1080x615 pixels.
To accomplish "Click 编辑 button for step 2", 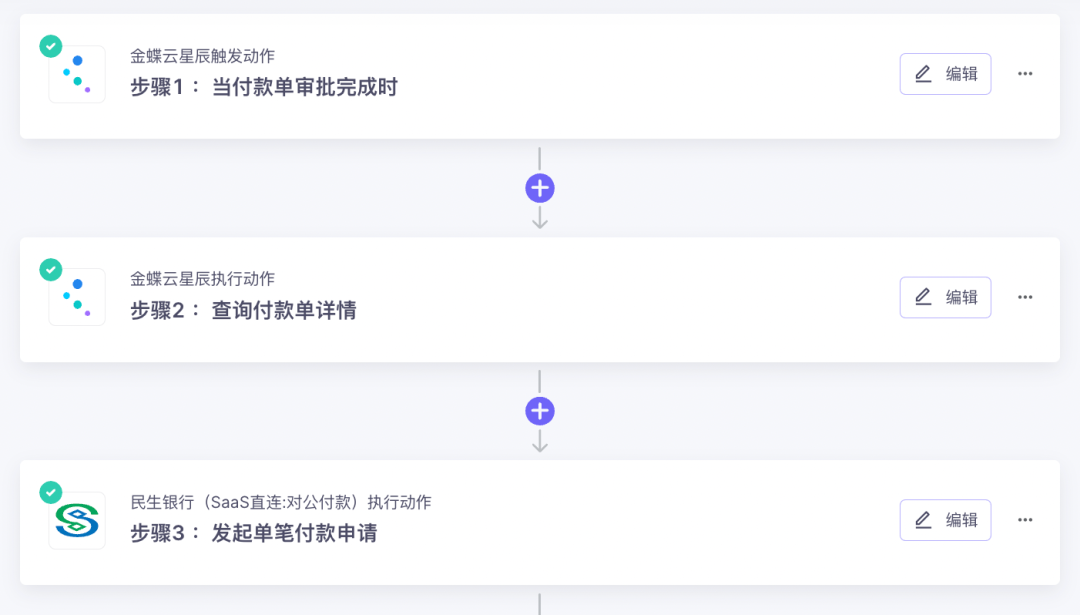I will click(945, 297).
